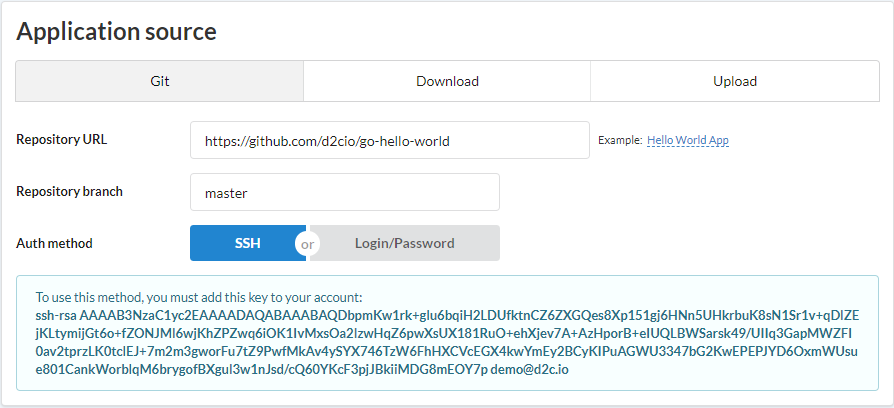Choose SSH as the auth method

pyautogui.click(x=248, y=243)
